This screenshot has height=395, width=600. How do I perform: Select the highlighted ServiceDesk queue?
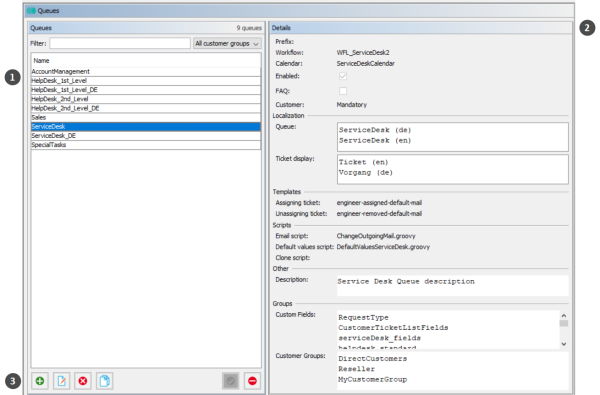pos(146,127)
